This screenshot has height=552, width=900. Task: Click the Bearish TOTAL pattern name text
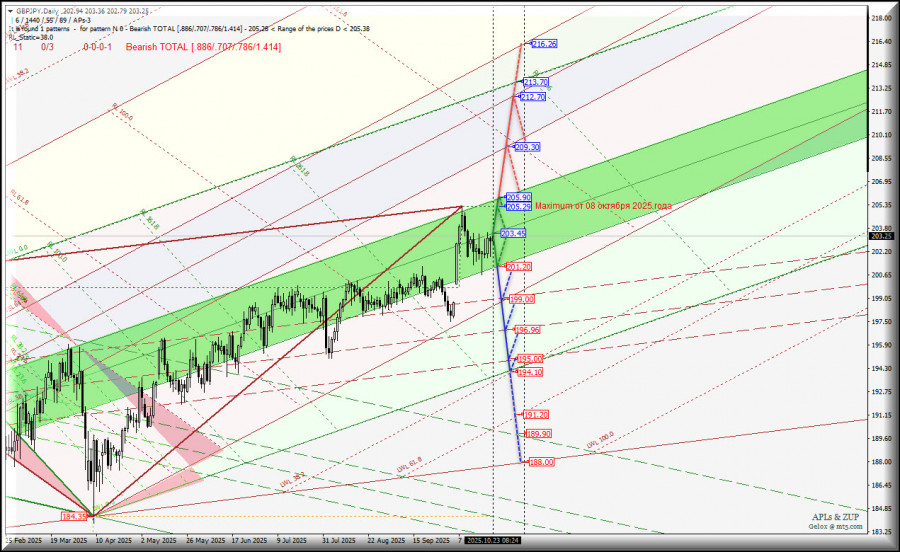203,47
